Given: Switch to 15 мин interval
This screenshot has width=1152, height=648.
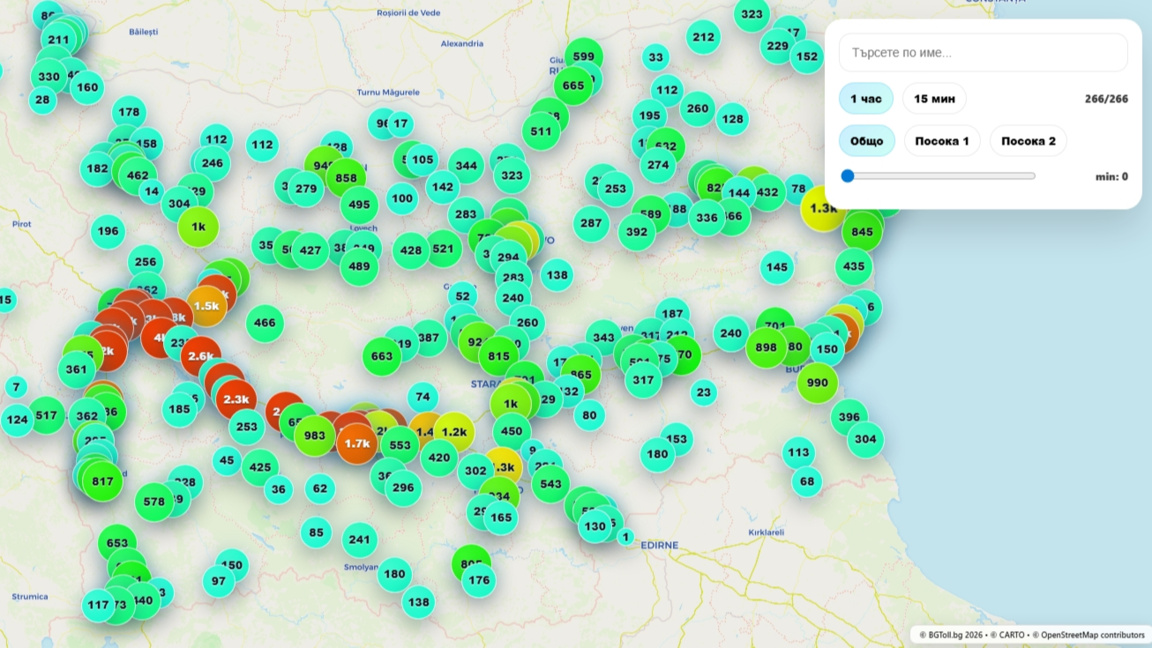Looking at the screenshot, I should [x=934, y=99].
